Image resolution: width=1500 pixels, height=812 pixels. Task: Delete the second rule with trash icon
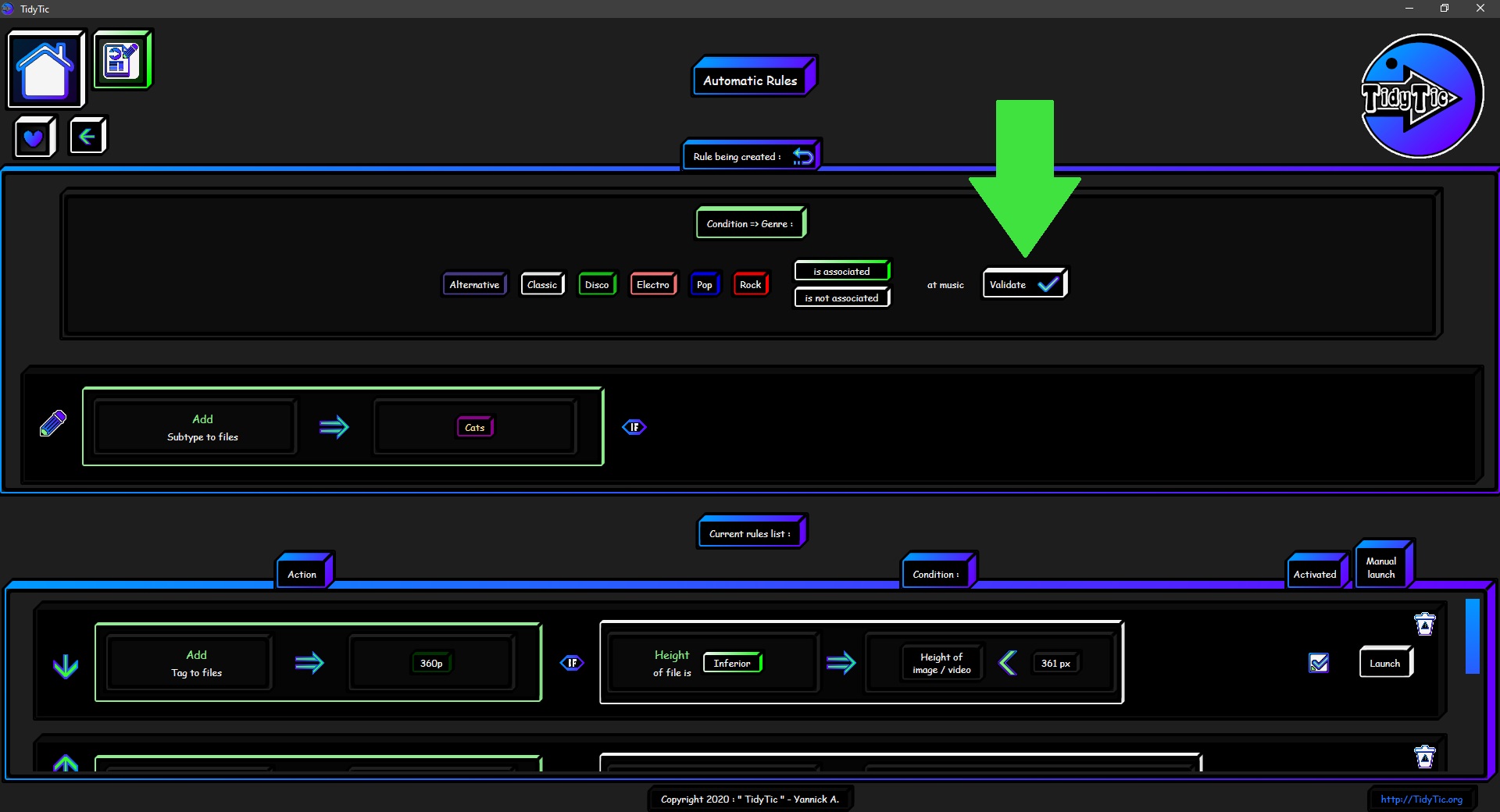(x=1425, y=757)
